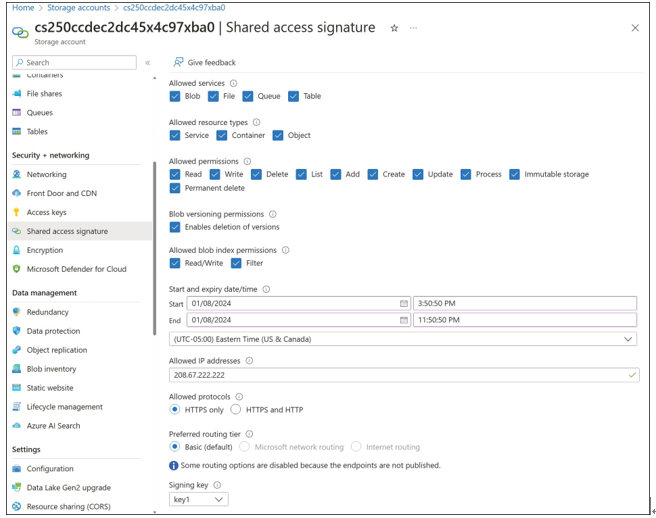Go to Storage accounts breadcrumb link
Viewport: 656px width, 518px height.
click(79, 8)
